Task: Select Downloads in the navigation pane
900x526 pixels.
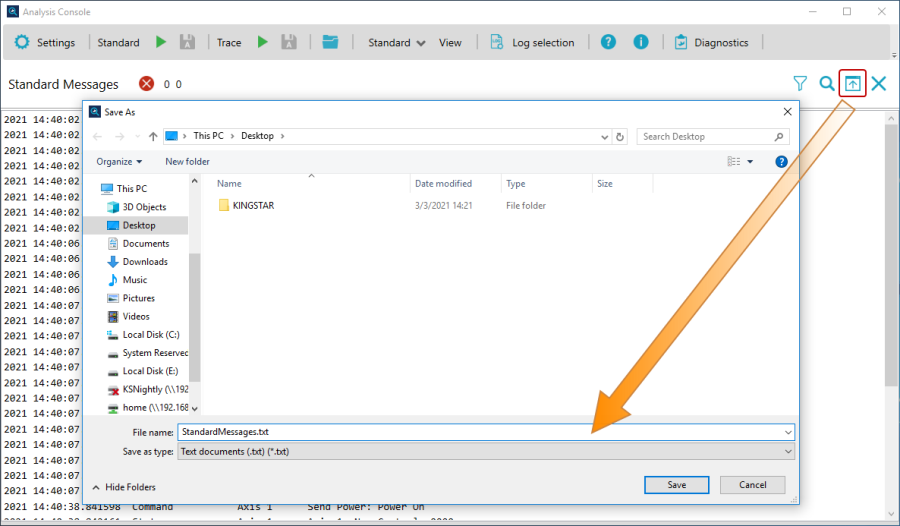Action: click(145, 262)
